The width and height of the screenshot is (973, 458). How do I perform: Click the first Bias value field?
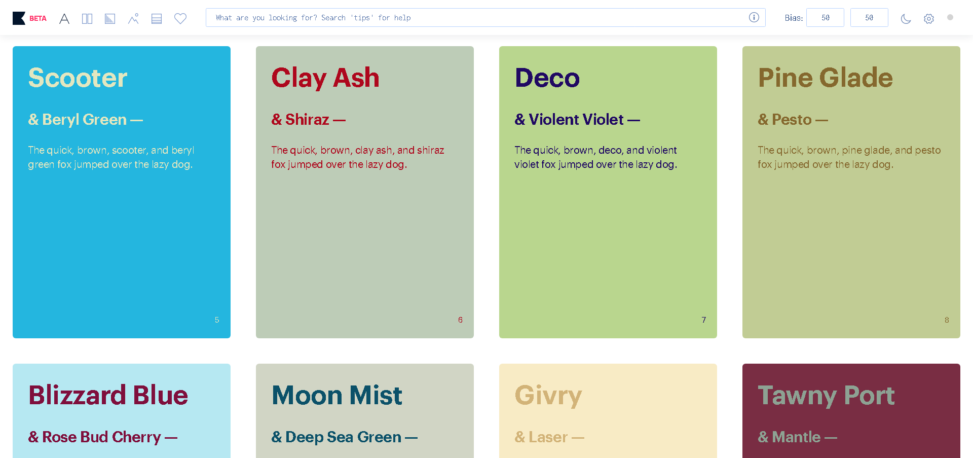click(825, 17)
